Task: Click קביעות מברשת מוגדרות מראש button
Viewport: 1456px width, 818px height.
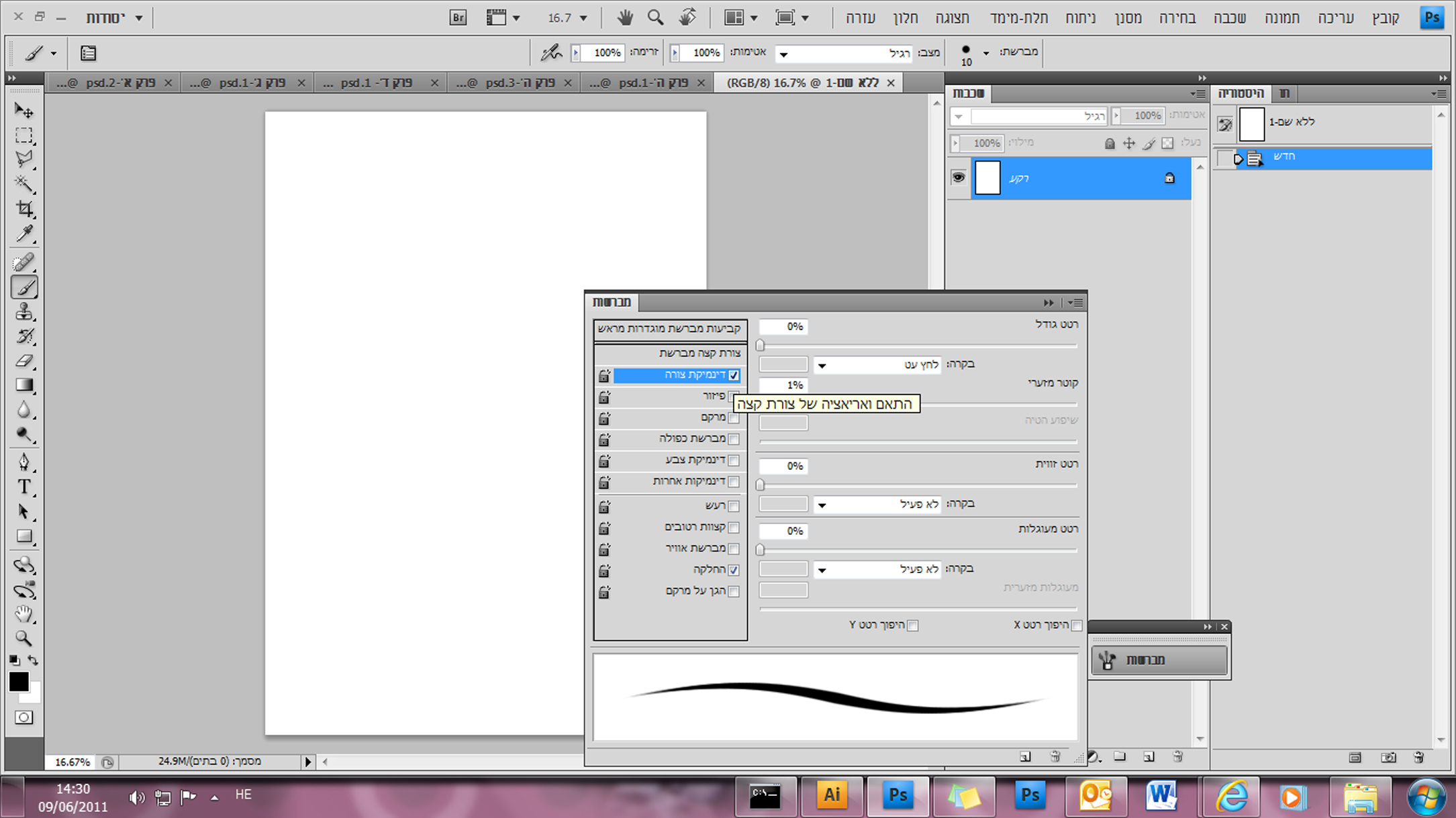Action: (x=669, y=329)
